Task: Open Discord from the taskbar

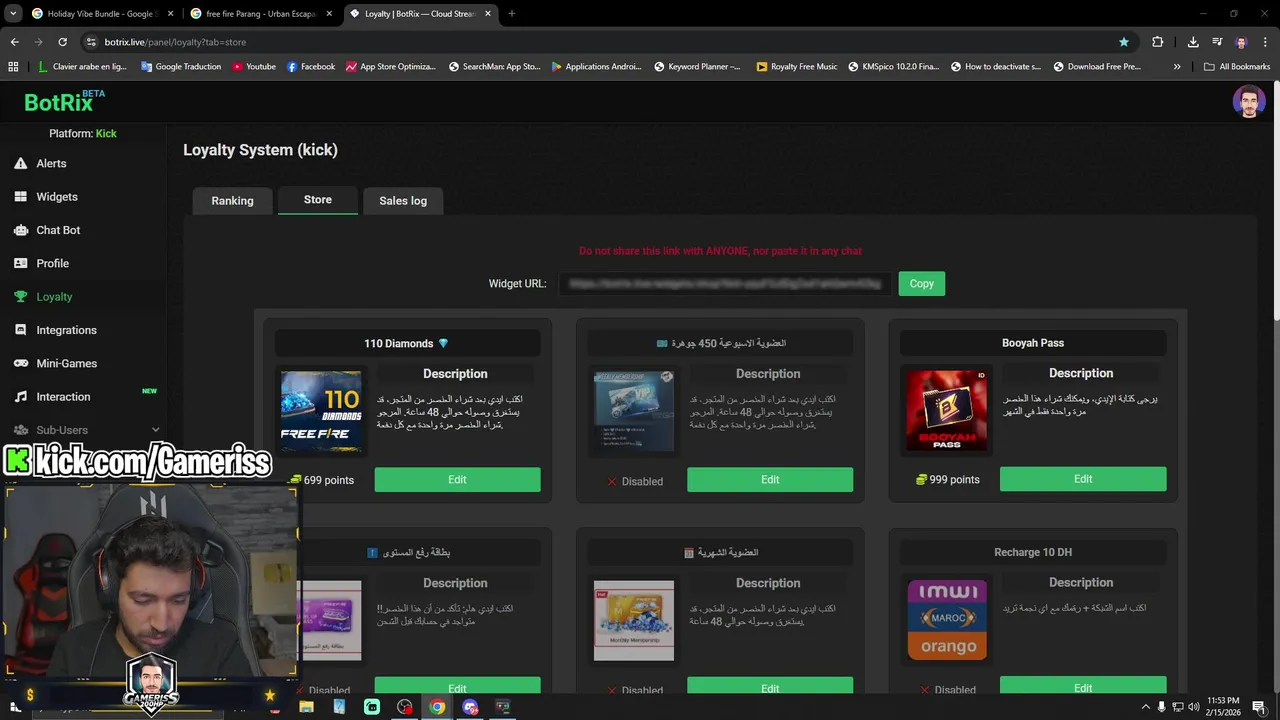Action: [470, 707]
